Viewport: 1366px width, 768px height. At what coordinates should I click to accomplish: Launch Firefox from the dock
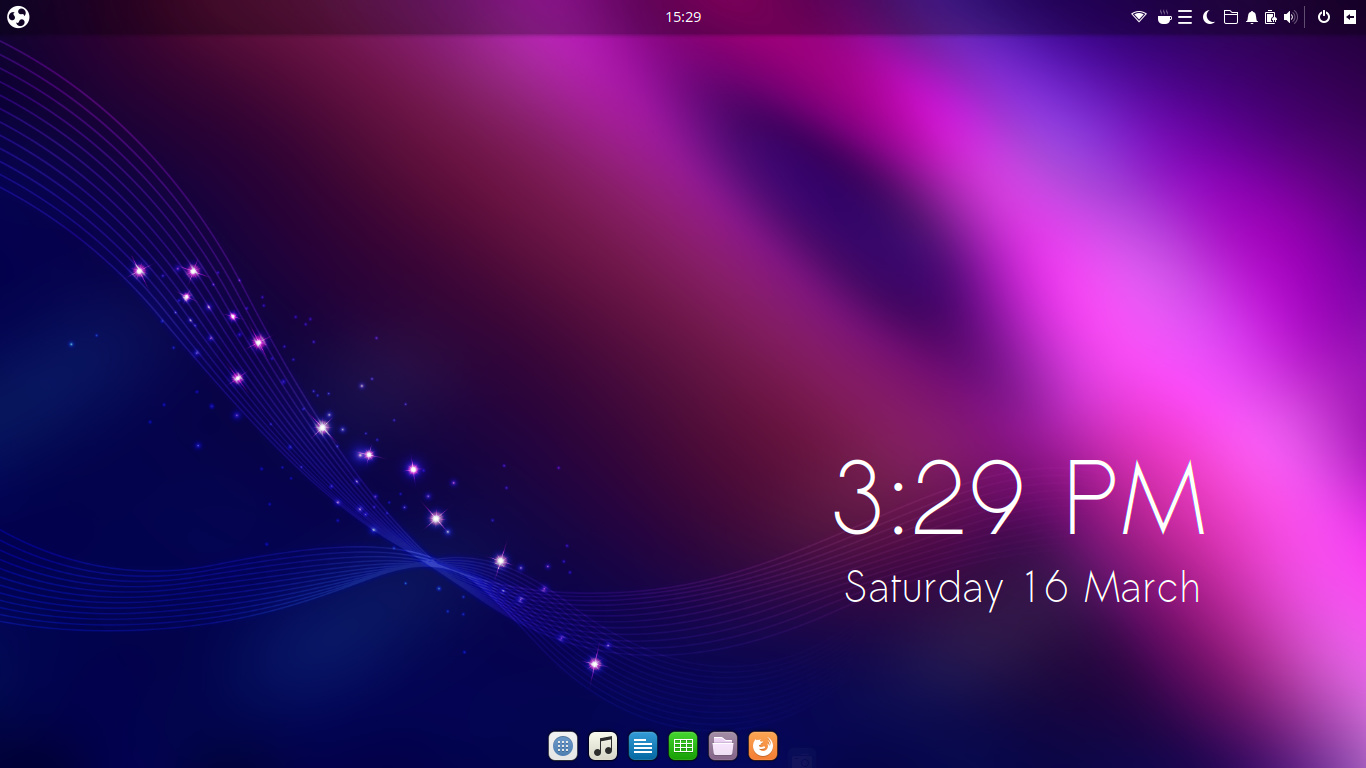pos(763,746)
